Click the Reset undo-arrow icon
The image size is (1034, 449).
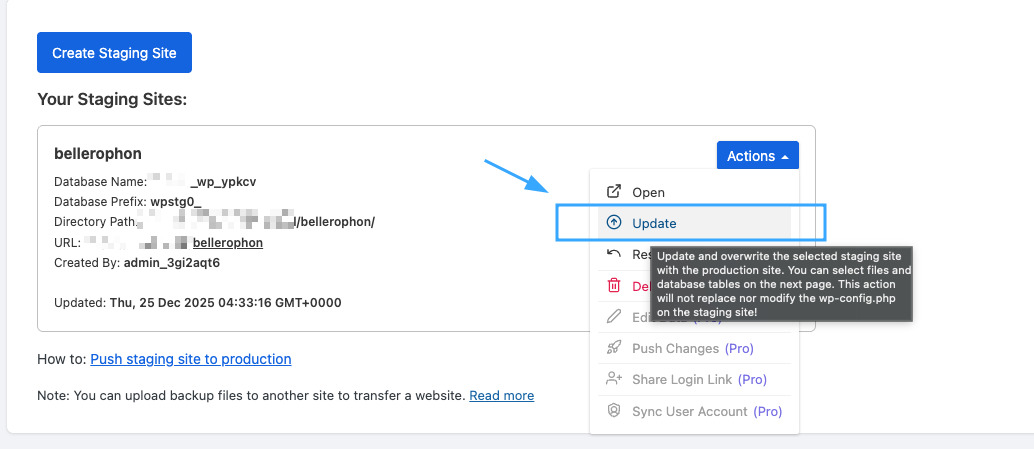point(614,255)
